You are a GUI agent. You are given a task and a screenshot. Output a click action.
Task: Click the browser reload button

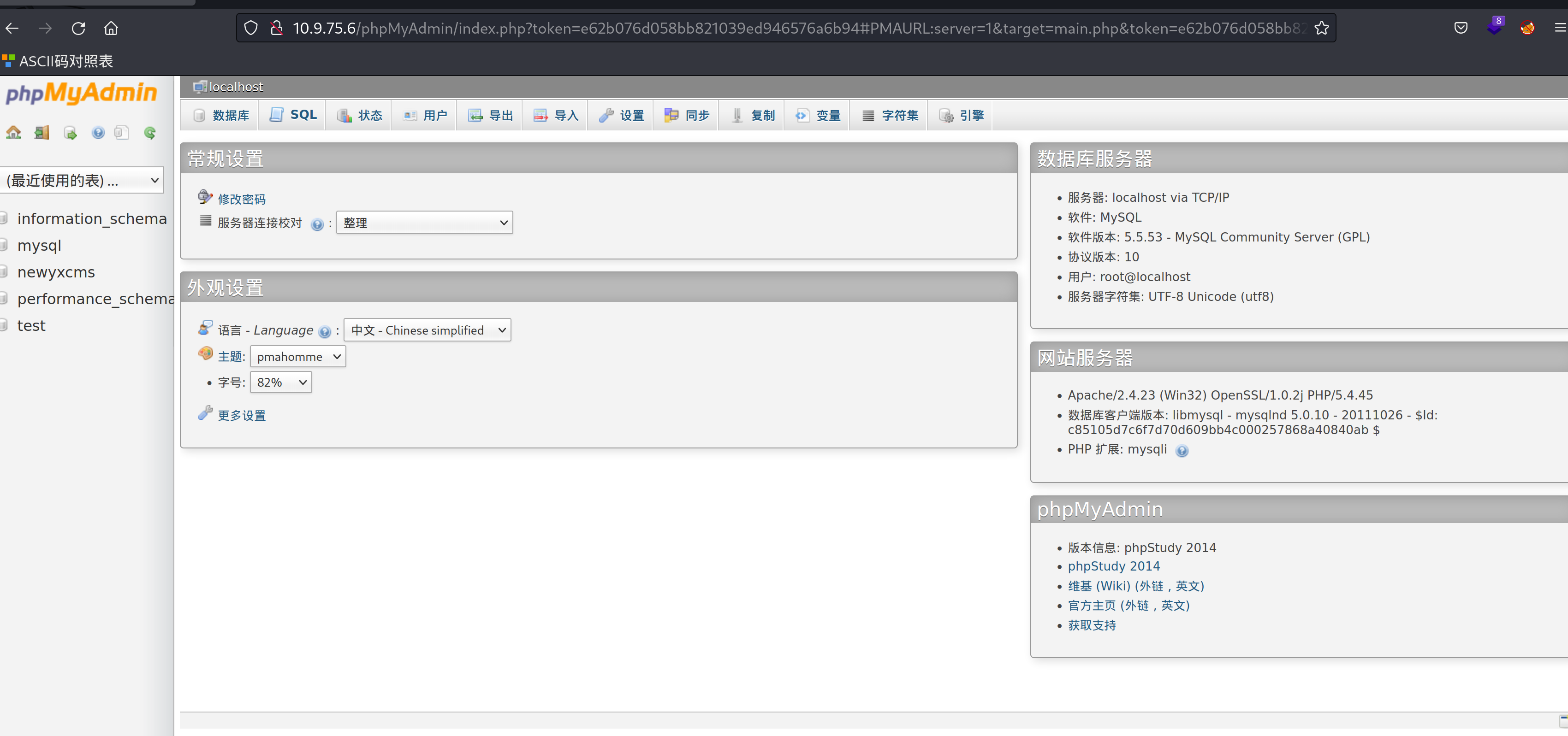(x=78, y=28)
